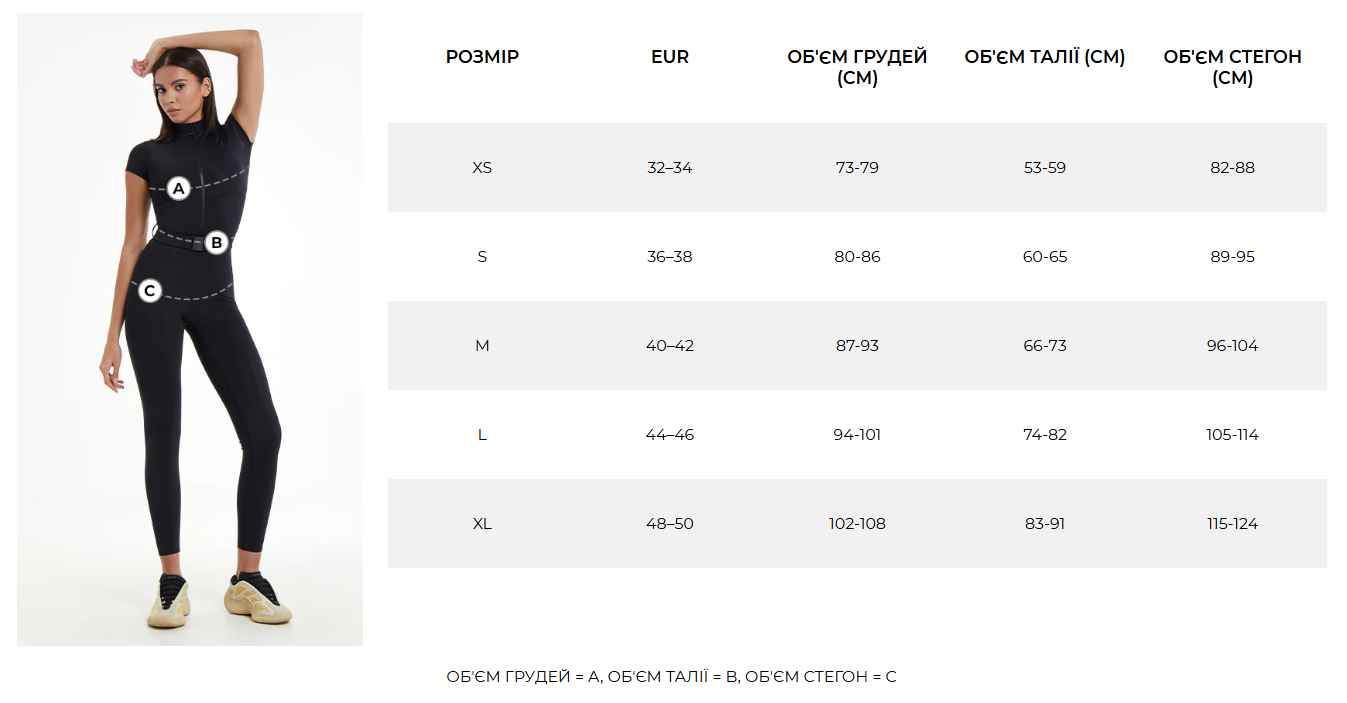Click the B waist marker on the model

click(x=217, y=242)
